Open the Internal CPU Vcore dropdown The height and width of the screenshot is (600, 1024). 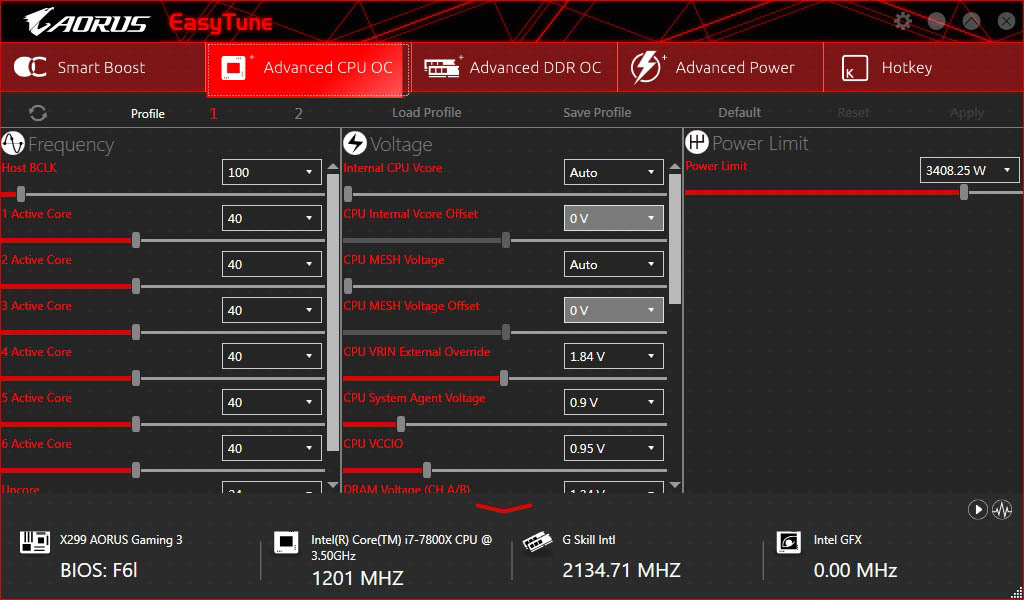613,172
